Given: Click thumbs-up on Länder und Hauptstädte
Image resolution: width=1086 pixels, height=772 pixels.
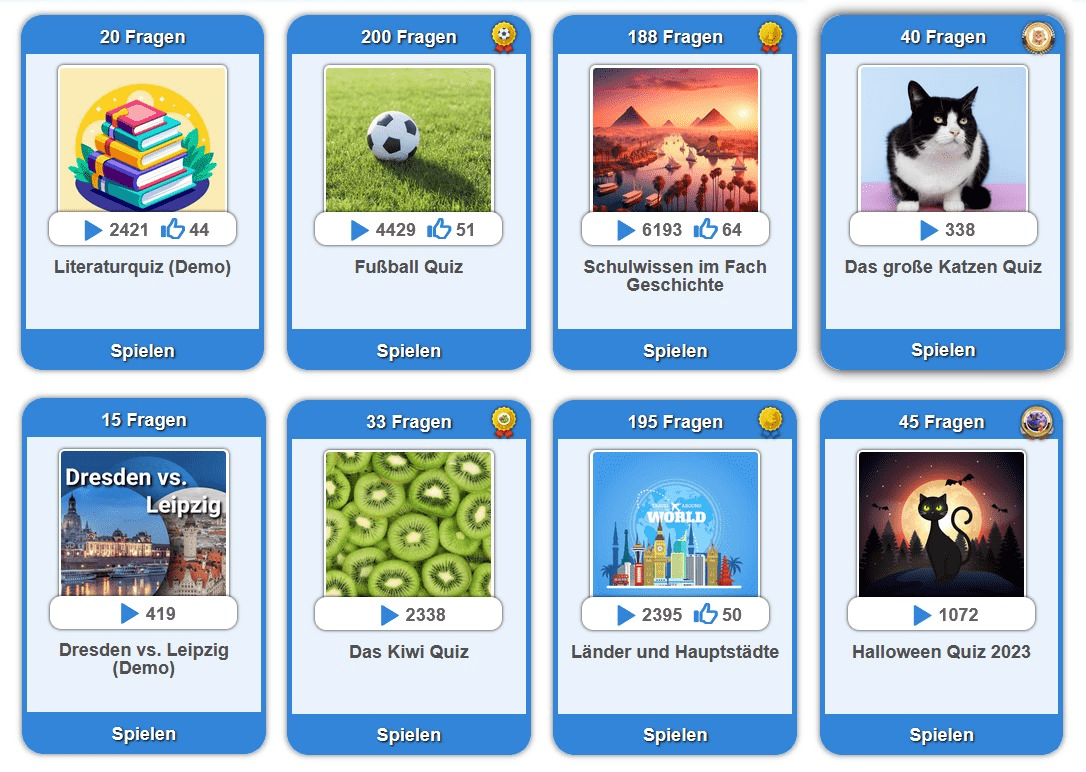Looking at the screenshot, I should 705,613.
